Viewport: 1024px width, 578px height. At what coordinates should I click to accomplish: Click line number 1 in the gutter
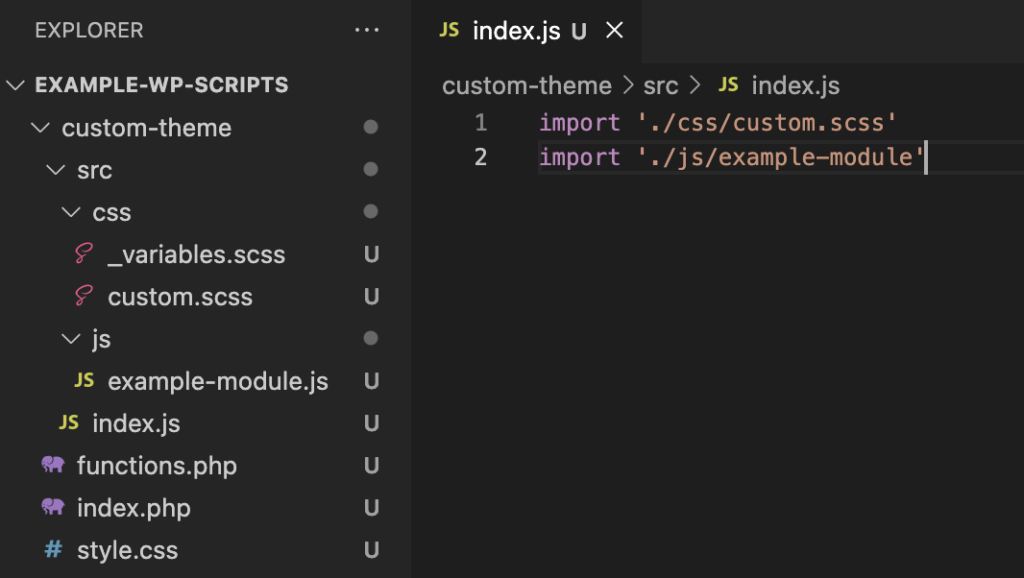point(481,122)
